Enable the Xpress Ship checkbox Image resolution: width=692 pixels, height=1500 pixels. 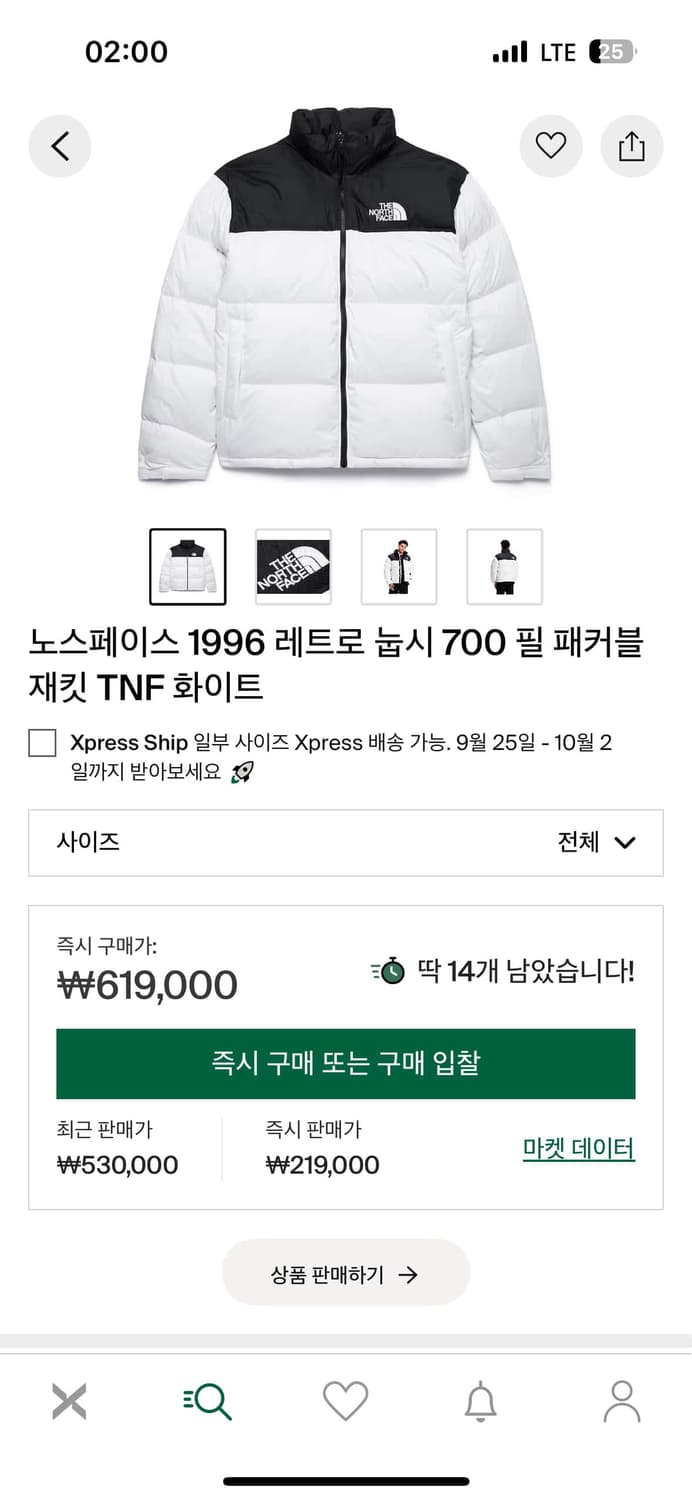pos(41,741)
